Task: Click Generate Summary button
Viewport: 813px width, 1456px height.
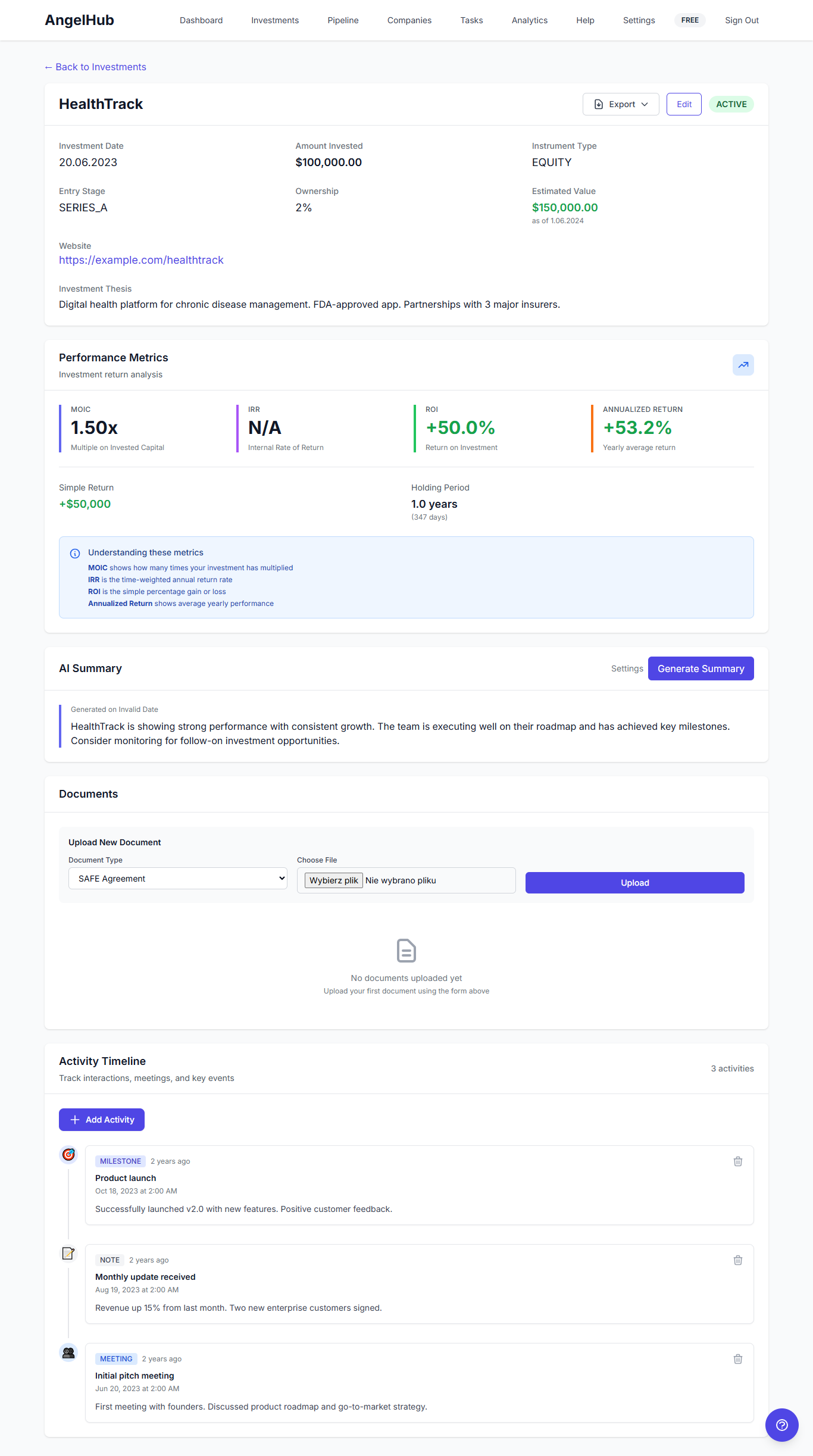Action: tap(701, 668)
